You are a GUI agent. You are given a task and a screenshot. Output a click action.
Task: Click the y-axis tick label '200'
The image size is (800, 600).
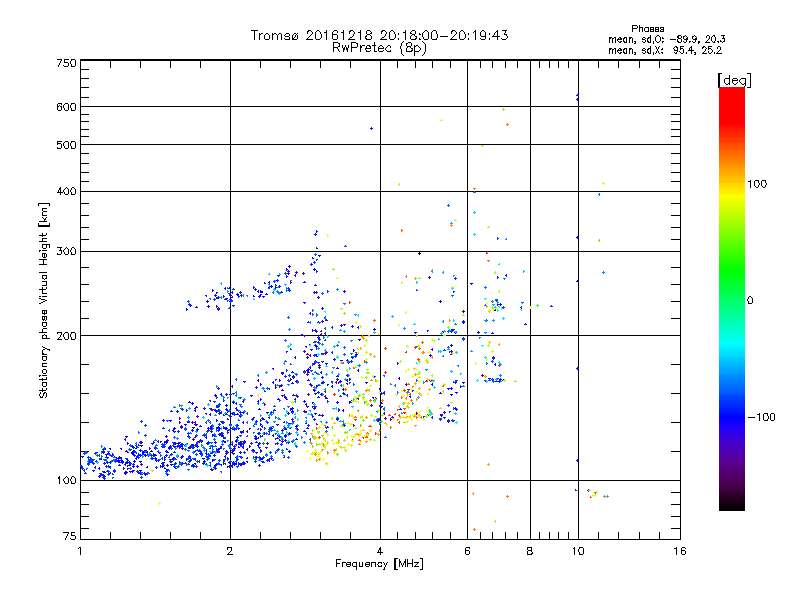pyautogui.click(x=67, y=336)
